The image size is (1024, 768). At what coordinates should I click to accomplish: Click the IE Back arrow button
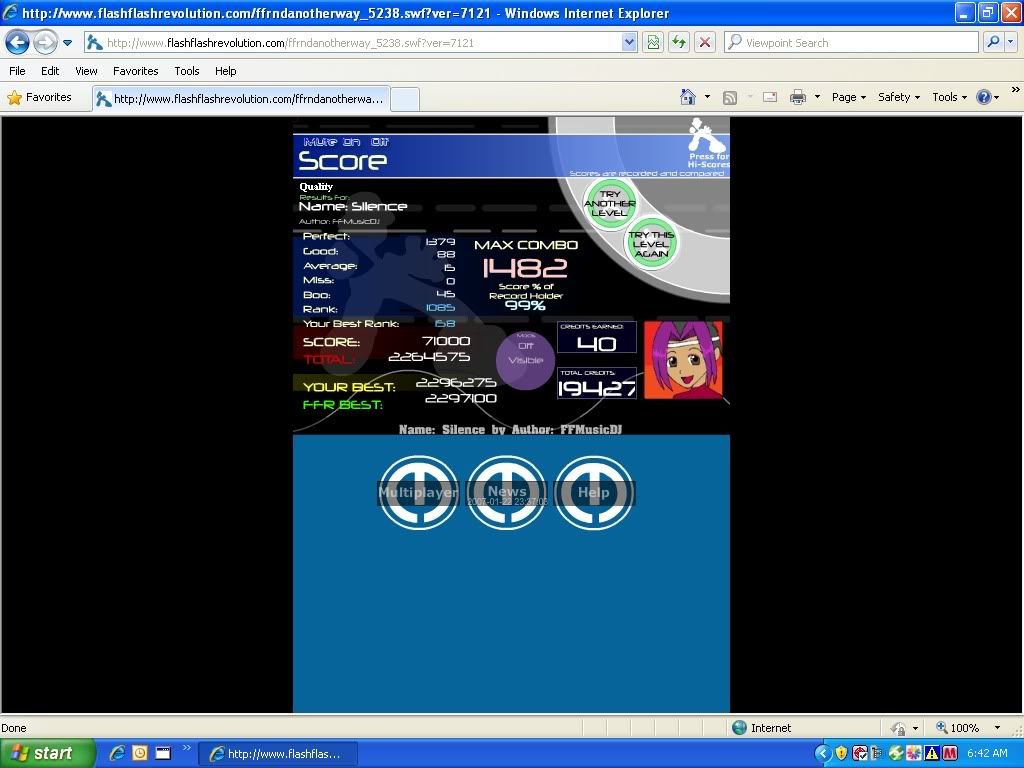[x=18, y=42]
